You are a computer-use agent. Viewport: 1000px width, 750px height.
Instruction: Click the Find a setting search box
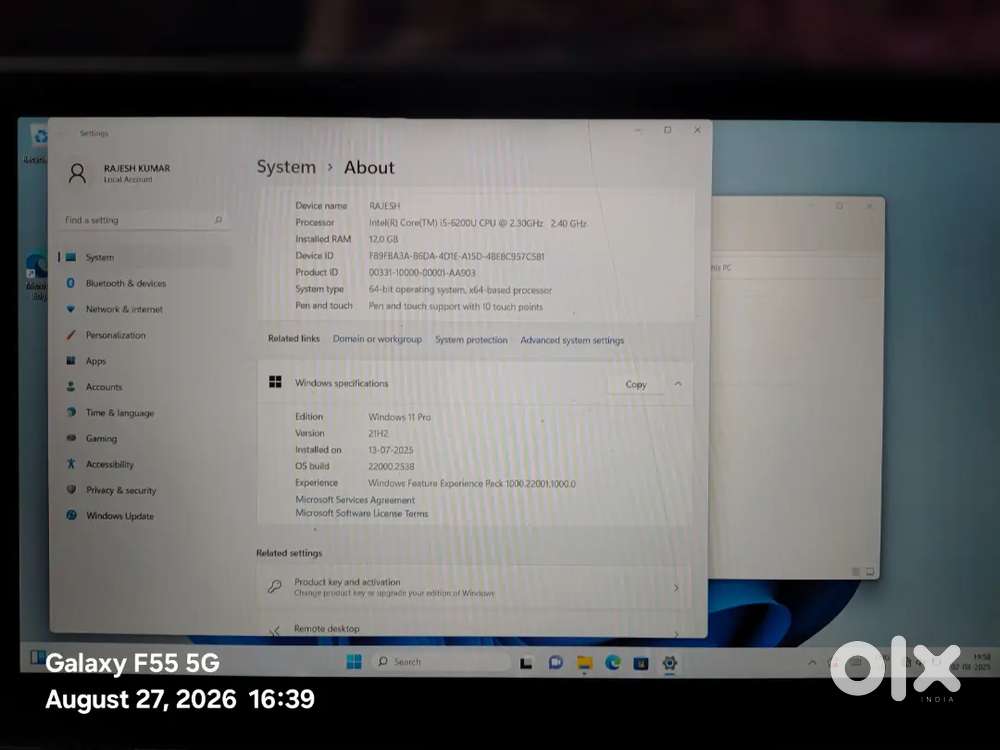[x=144, y=220]
